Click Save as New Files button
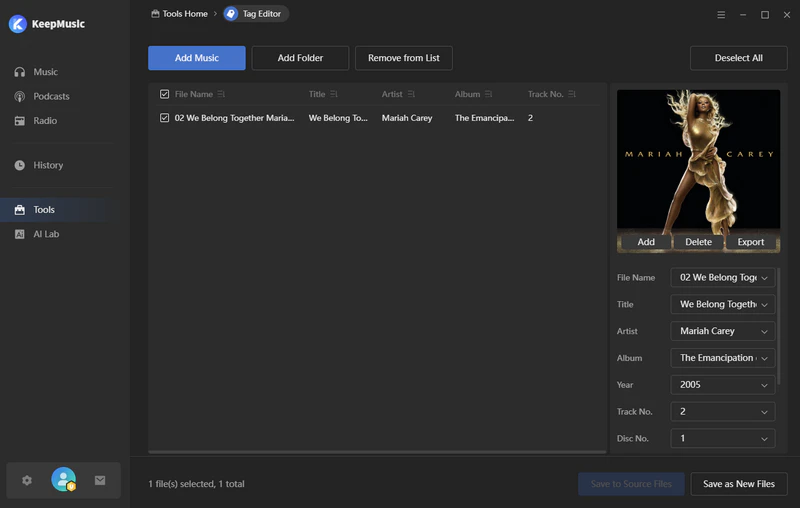The image size is (800, 508). tap(738, 484)
